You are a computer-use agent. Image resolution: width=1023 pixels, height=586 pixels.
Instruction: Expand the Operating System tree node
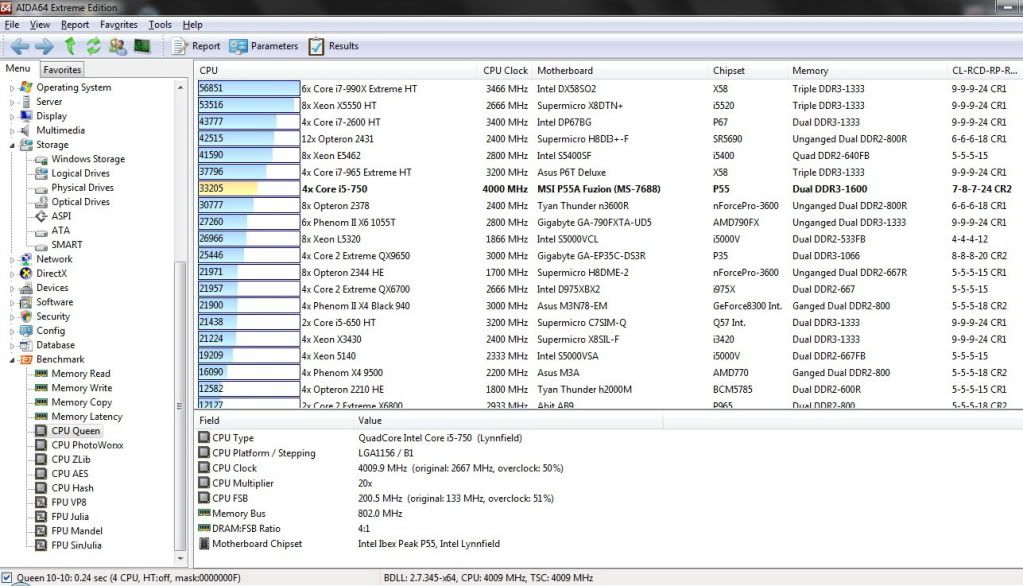pyautogui.click(x=12, y=87)
